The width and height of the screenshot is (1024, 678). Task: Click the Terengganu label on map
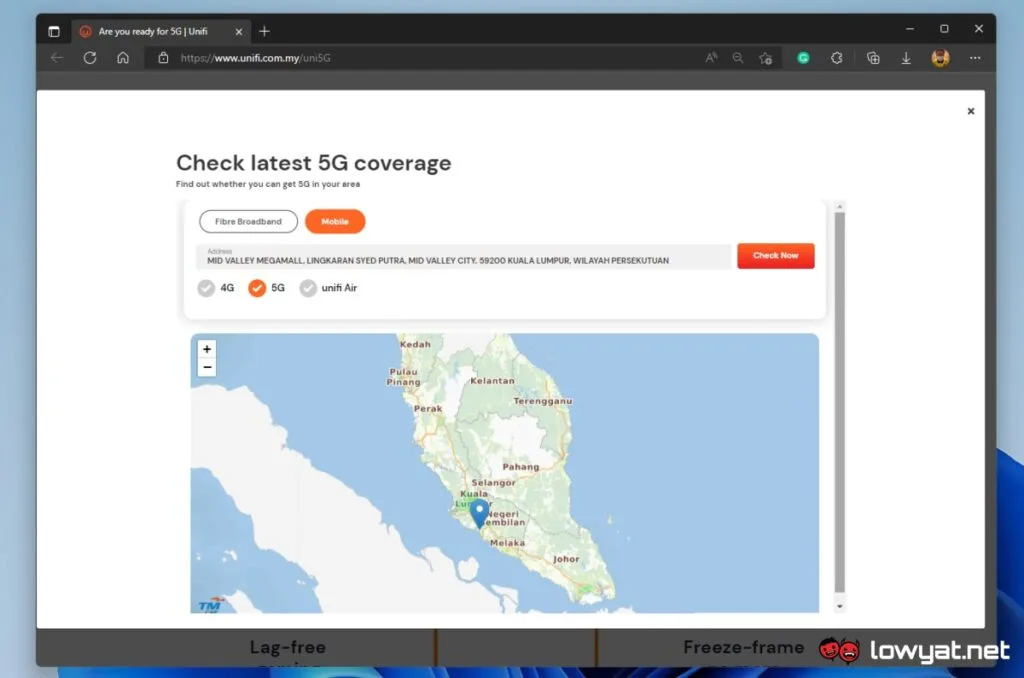point(543,401)
